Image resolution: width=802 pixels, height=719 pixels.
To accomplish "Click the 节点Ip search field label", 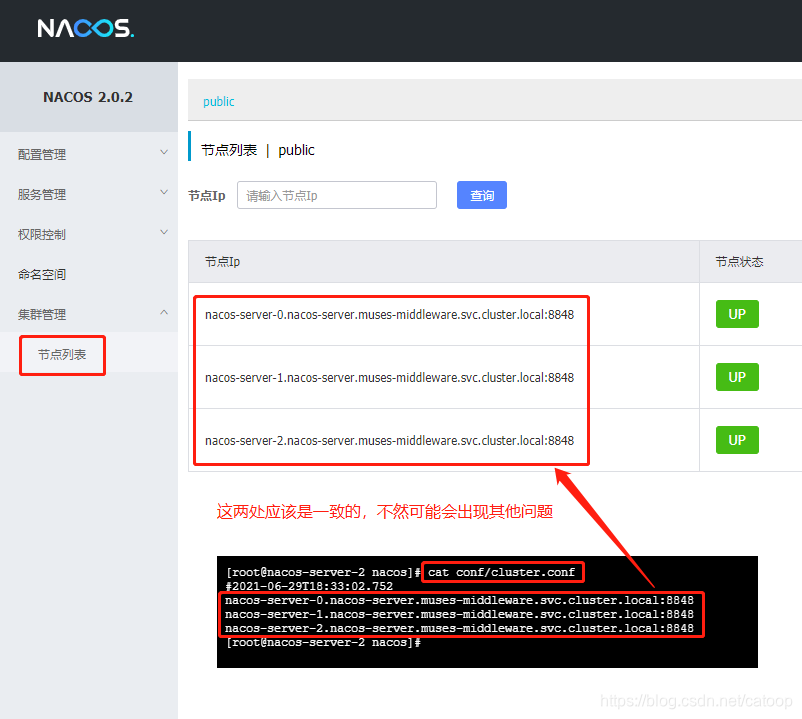I will tap(207, 195).
